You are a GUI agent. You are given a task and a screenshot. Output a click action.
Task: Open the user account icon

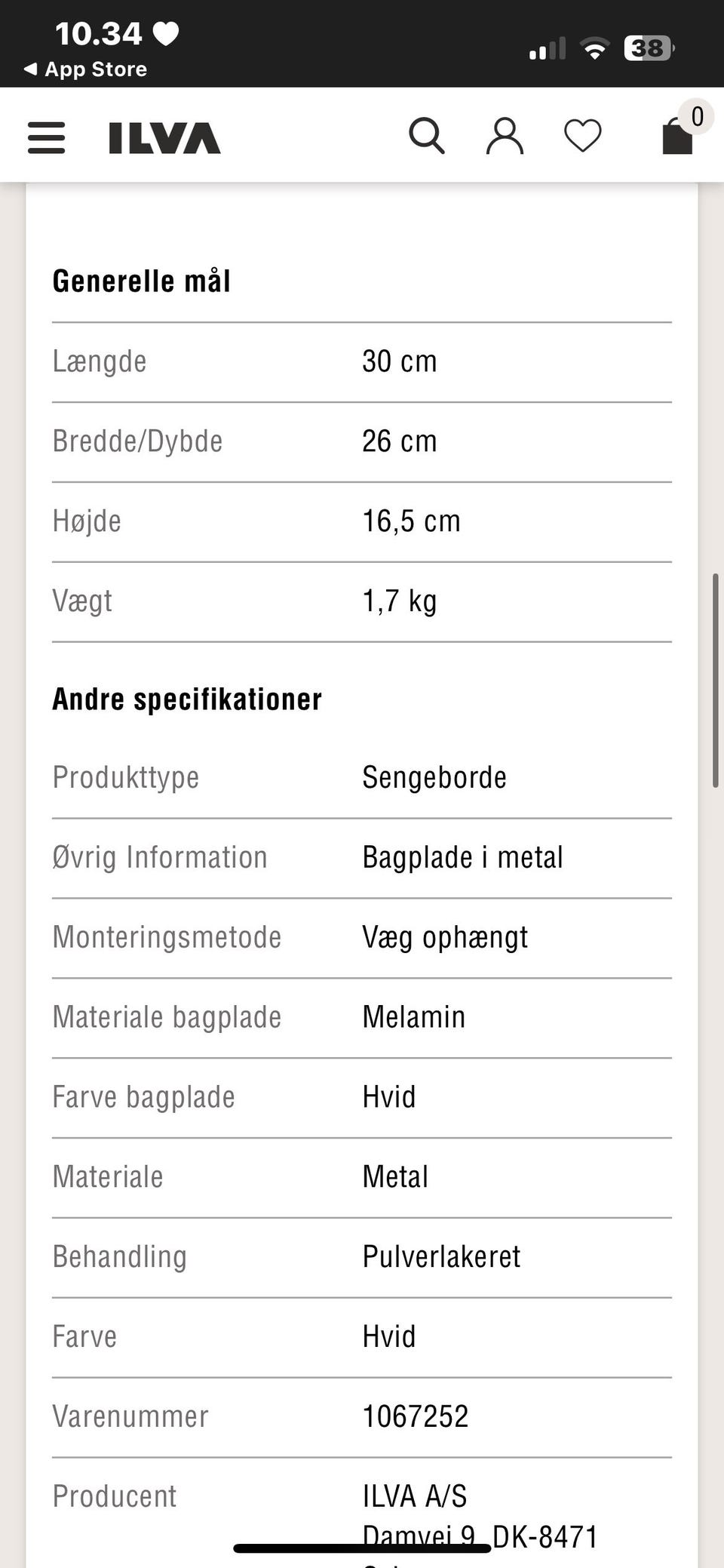[505, 137]
